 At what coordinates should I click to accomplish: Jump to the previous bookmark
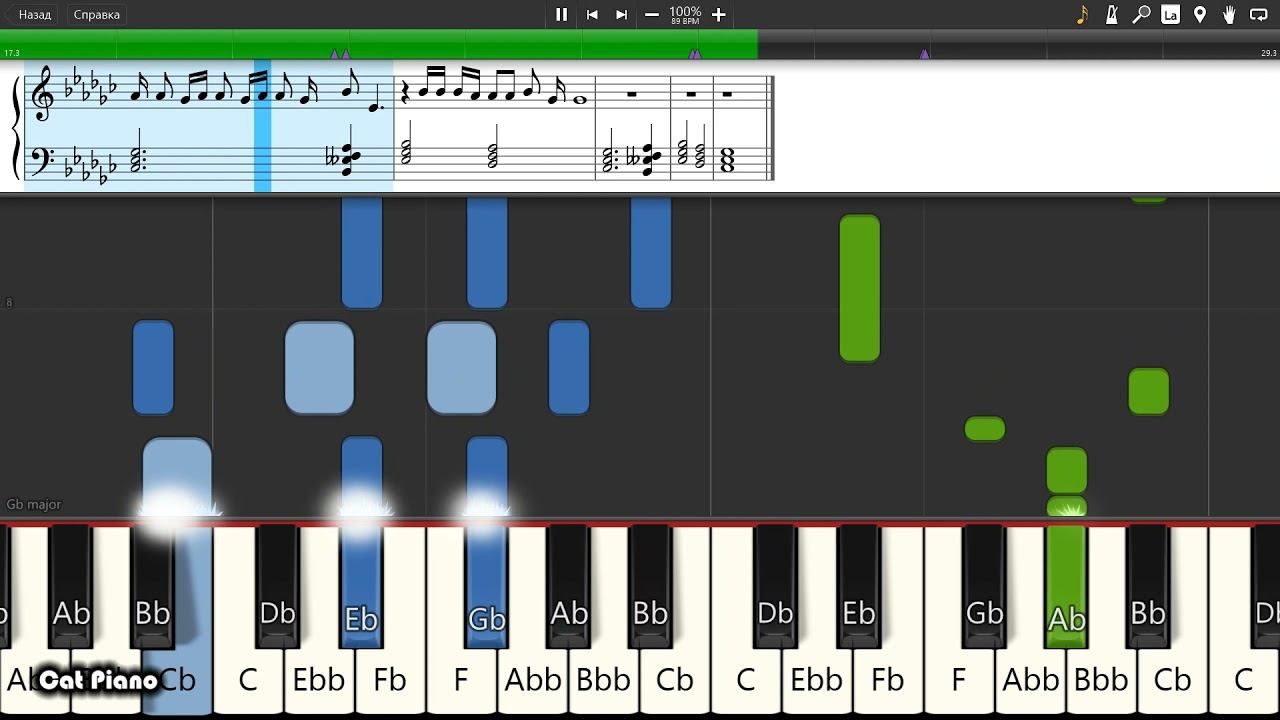click(x=592, y=14)
